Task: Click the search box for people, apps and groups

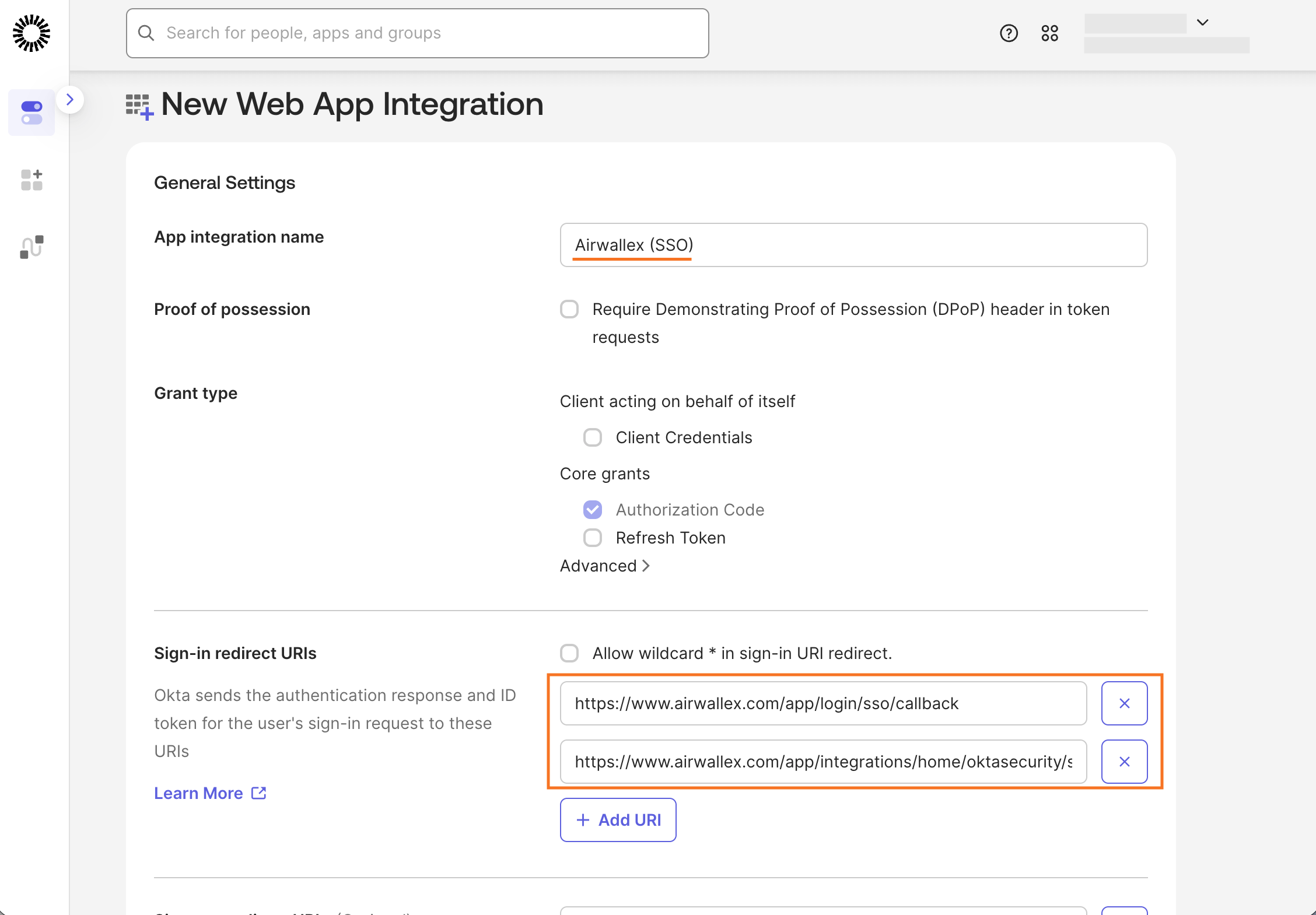Action: [x=418, y=33]
